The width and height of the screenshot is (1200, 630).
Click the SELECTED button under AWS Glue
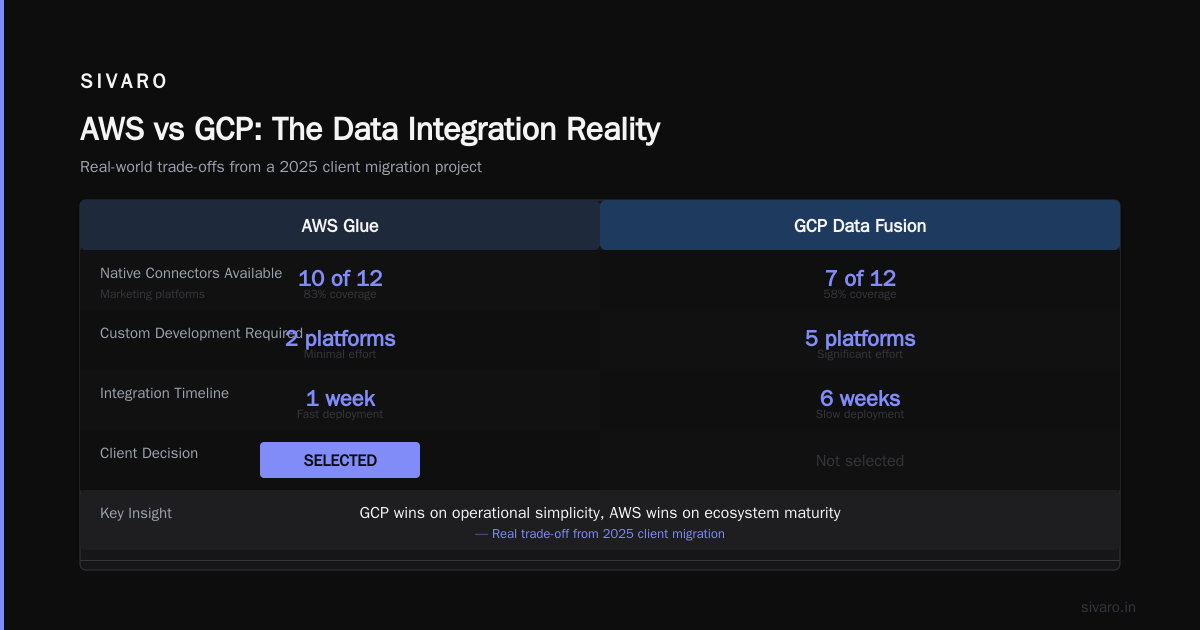pyautogui.click(x=340, y=460)
